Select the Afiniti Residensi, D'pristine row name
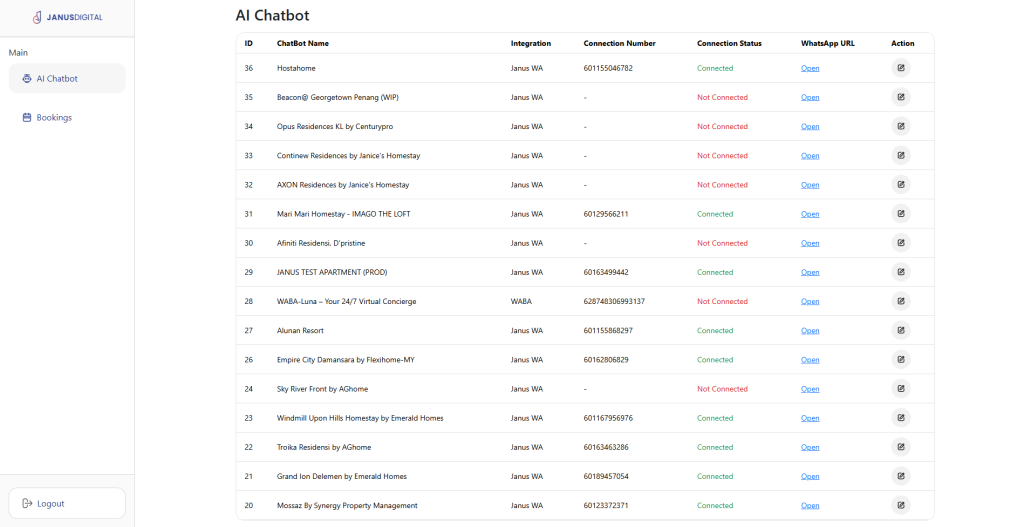 click(325, 243)
